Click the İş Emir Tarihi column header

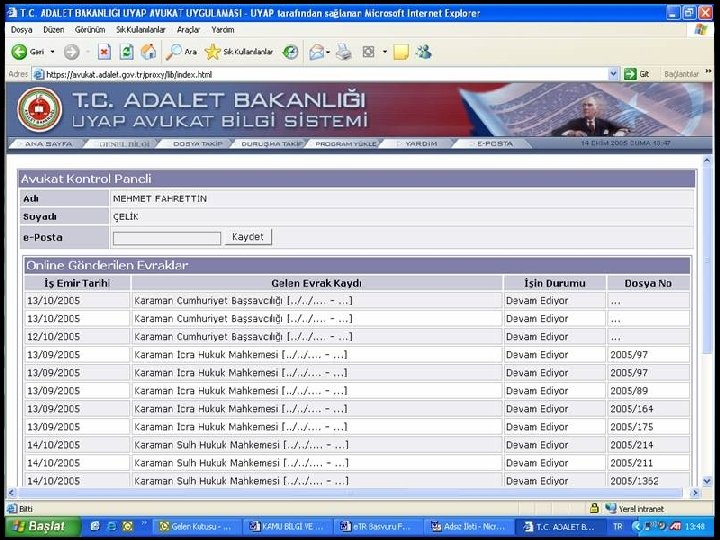pos(77,283)
